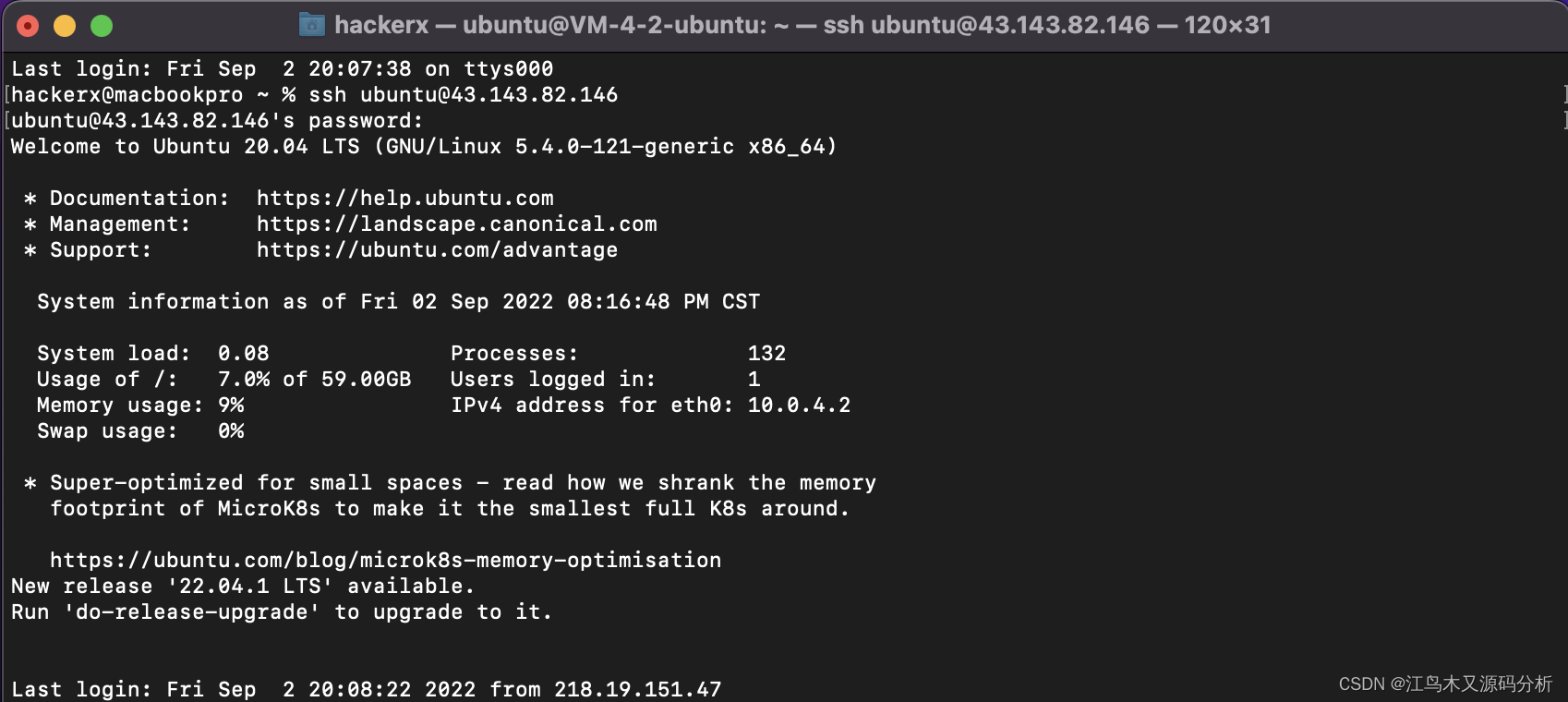Click the red close traffic light button
The width and height of the screenshot is (1568, 702).
pos(27,25)
